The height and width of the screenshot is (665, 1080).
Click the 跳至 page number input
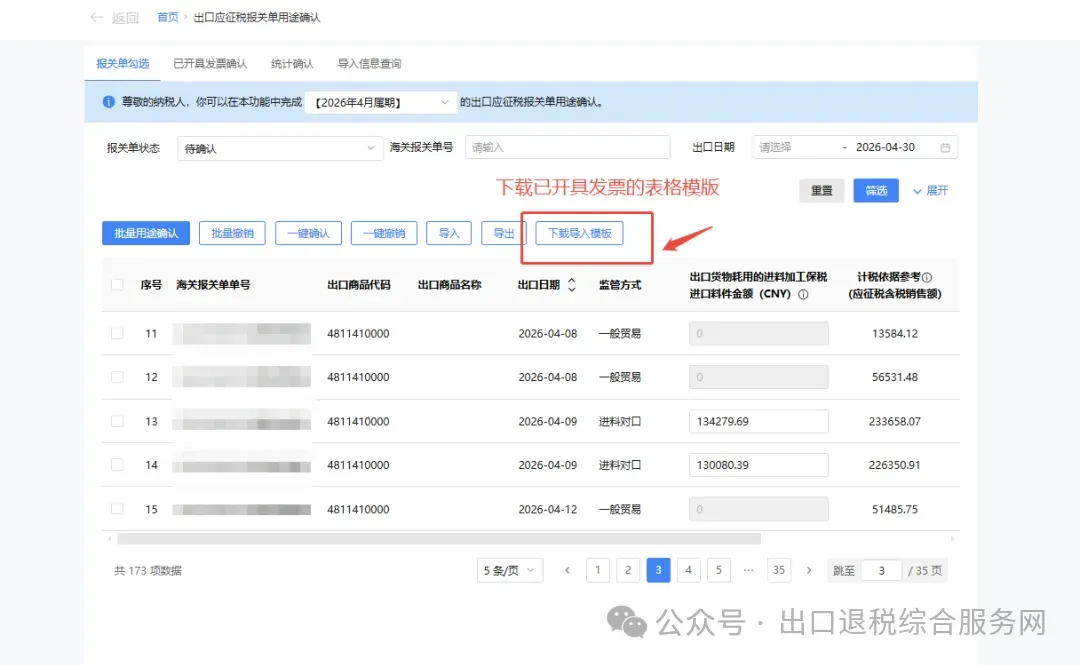(882, 571)
